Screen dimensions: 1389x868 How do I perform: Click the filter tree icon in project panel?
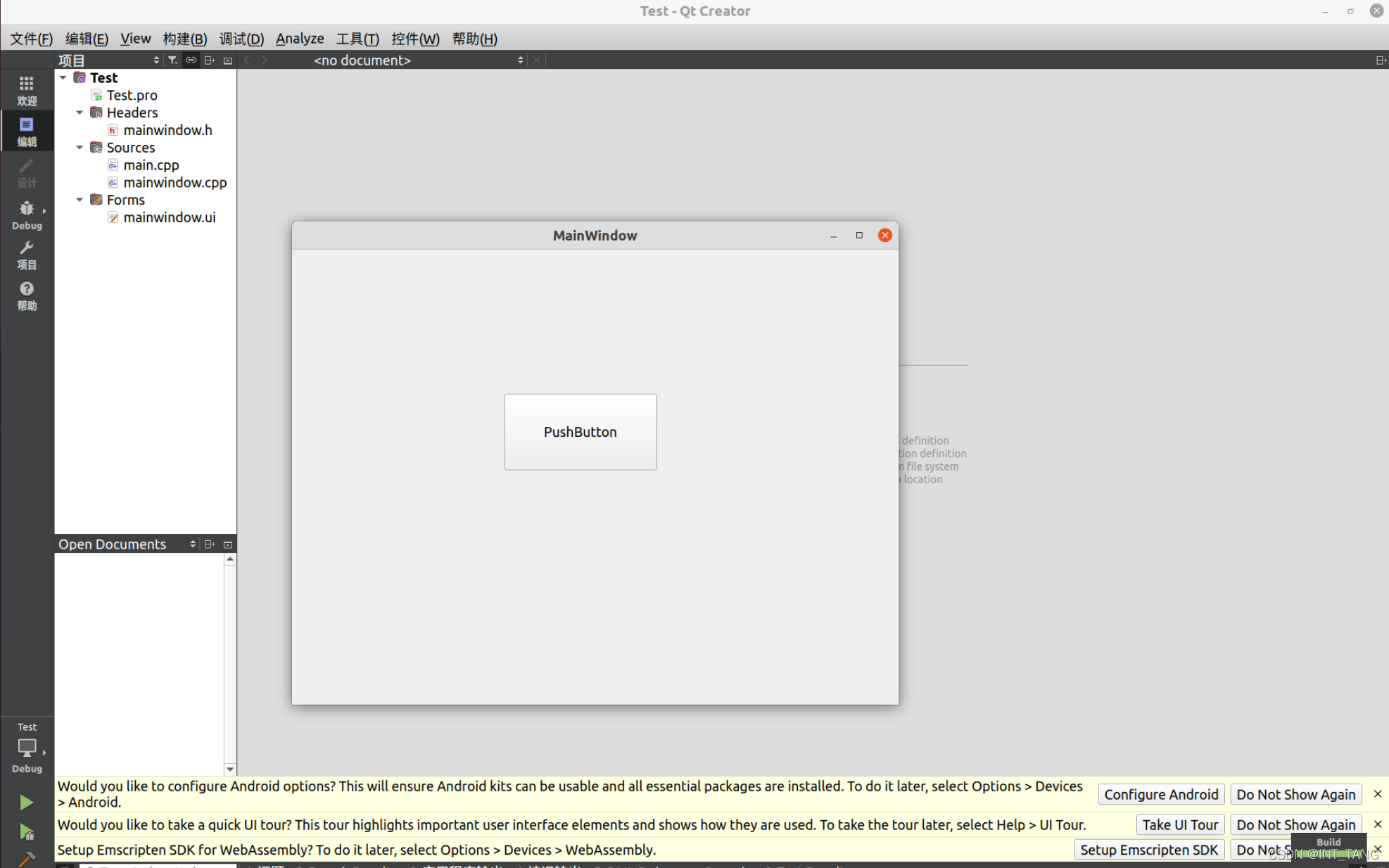(x=172, y=60)
